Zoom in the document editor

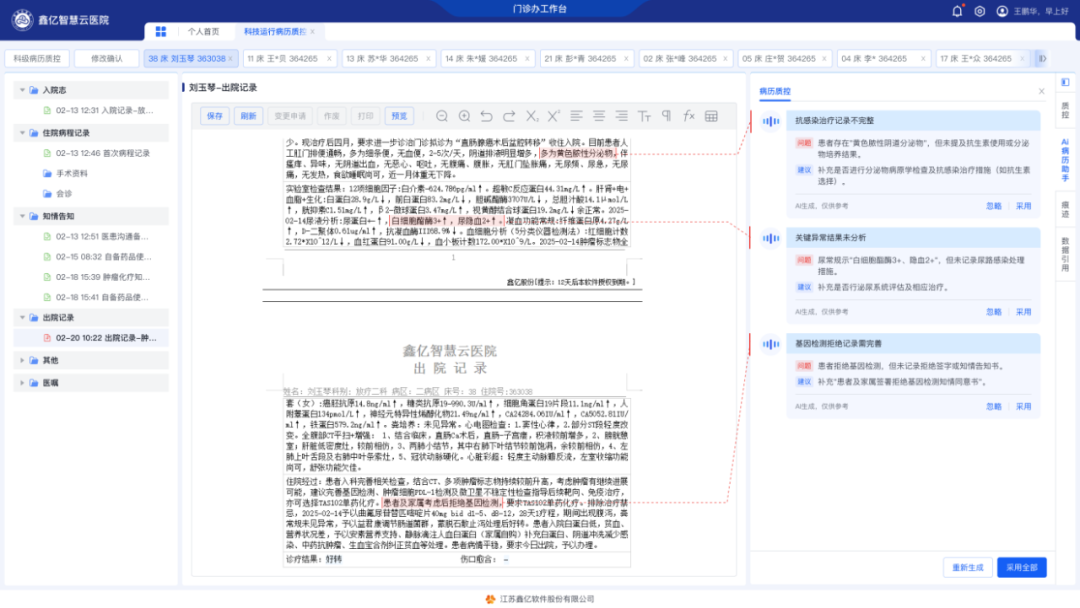point(464,116)
